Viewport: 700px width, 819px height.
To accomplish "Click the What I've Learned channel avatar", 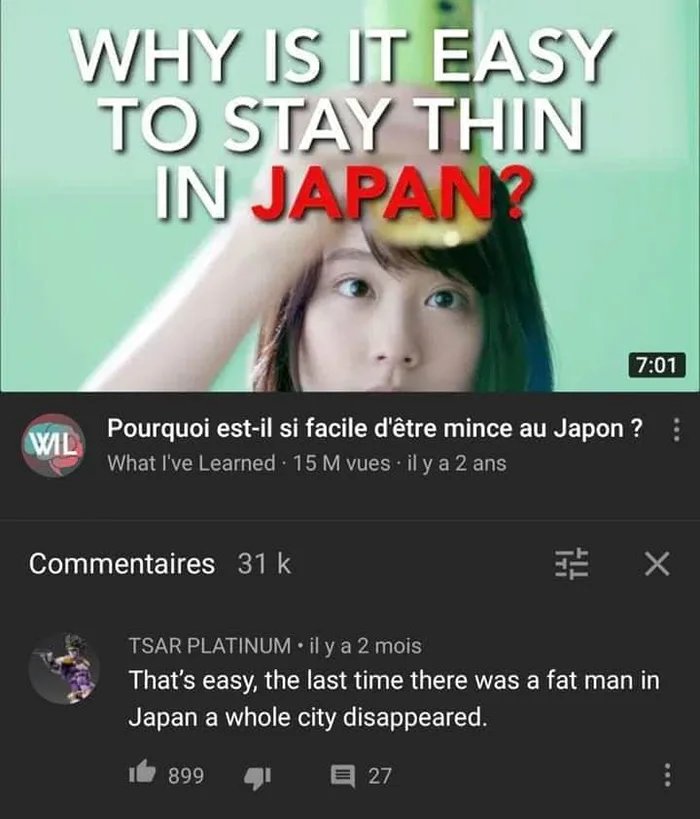I will [x=53, y=444].
